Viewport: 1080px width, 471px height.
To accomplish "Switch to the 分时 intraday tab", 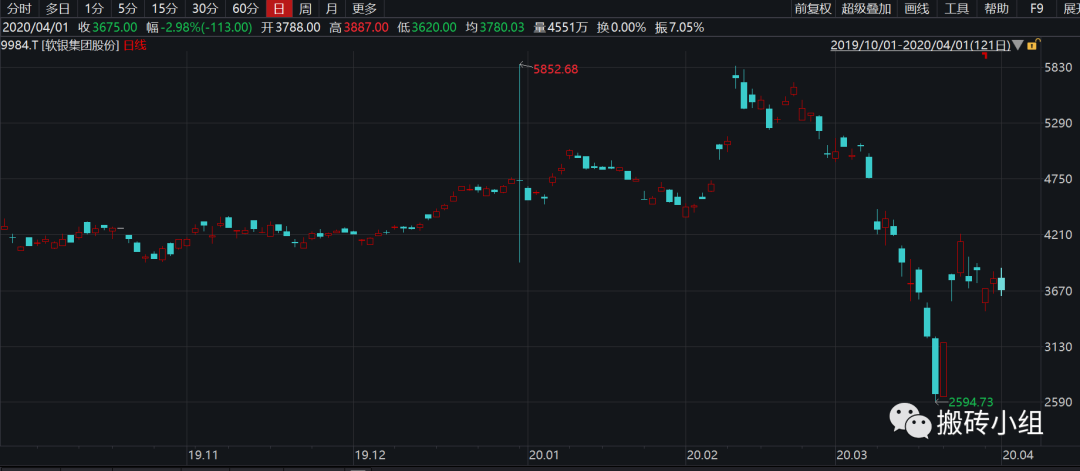I will click(19, 9).
